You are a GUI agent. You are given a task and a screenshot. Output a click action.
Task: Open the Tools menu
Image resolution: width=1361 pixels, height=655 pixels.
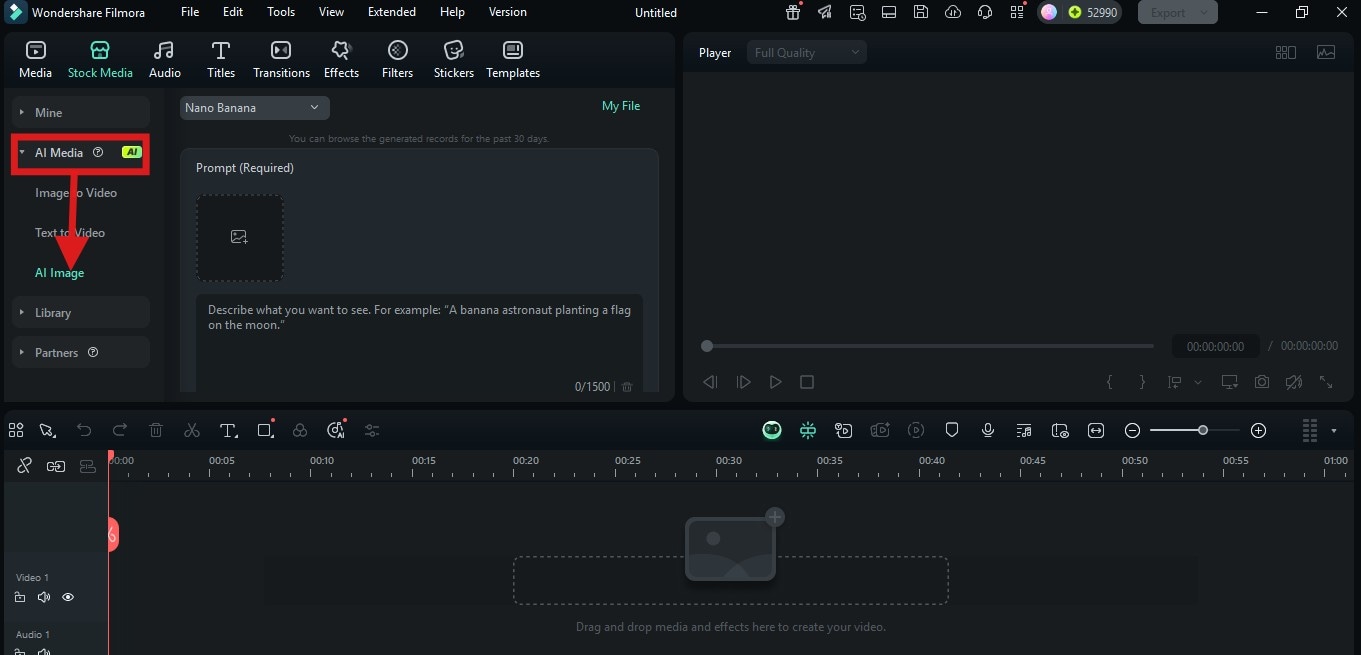280,12
